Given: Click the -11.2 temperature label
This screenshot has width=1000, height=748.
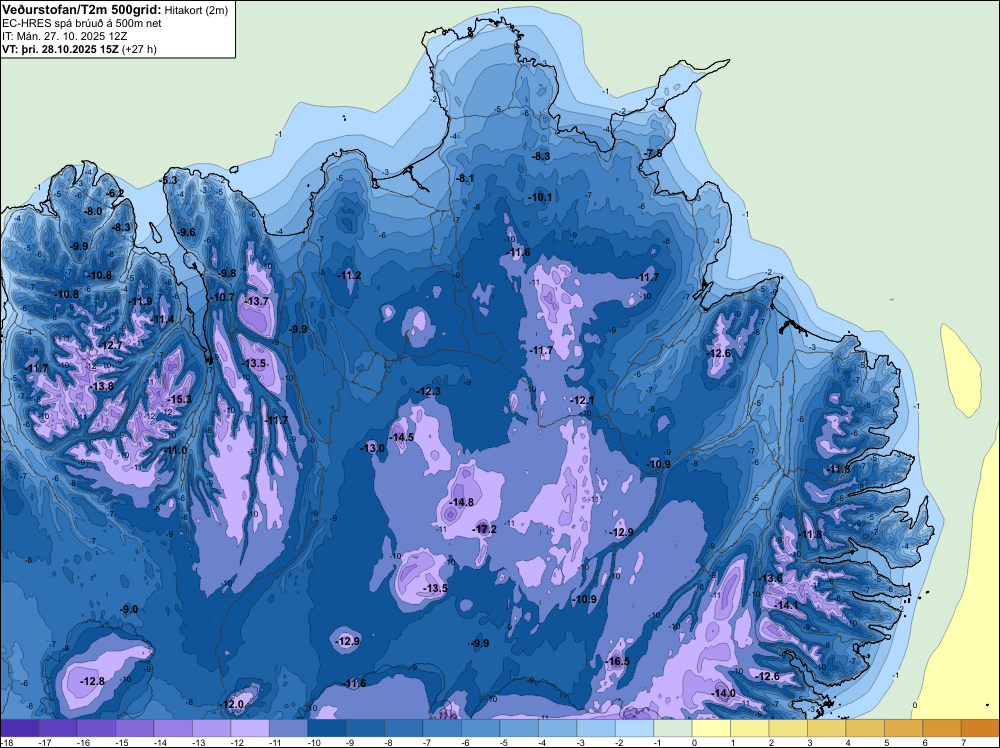Looking at the screenshot, I should (349, 275).
